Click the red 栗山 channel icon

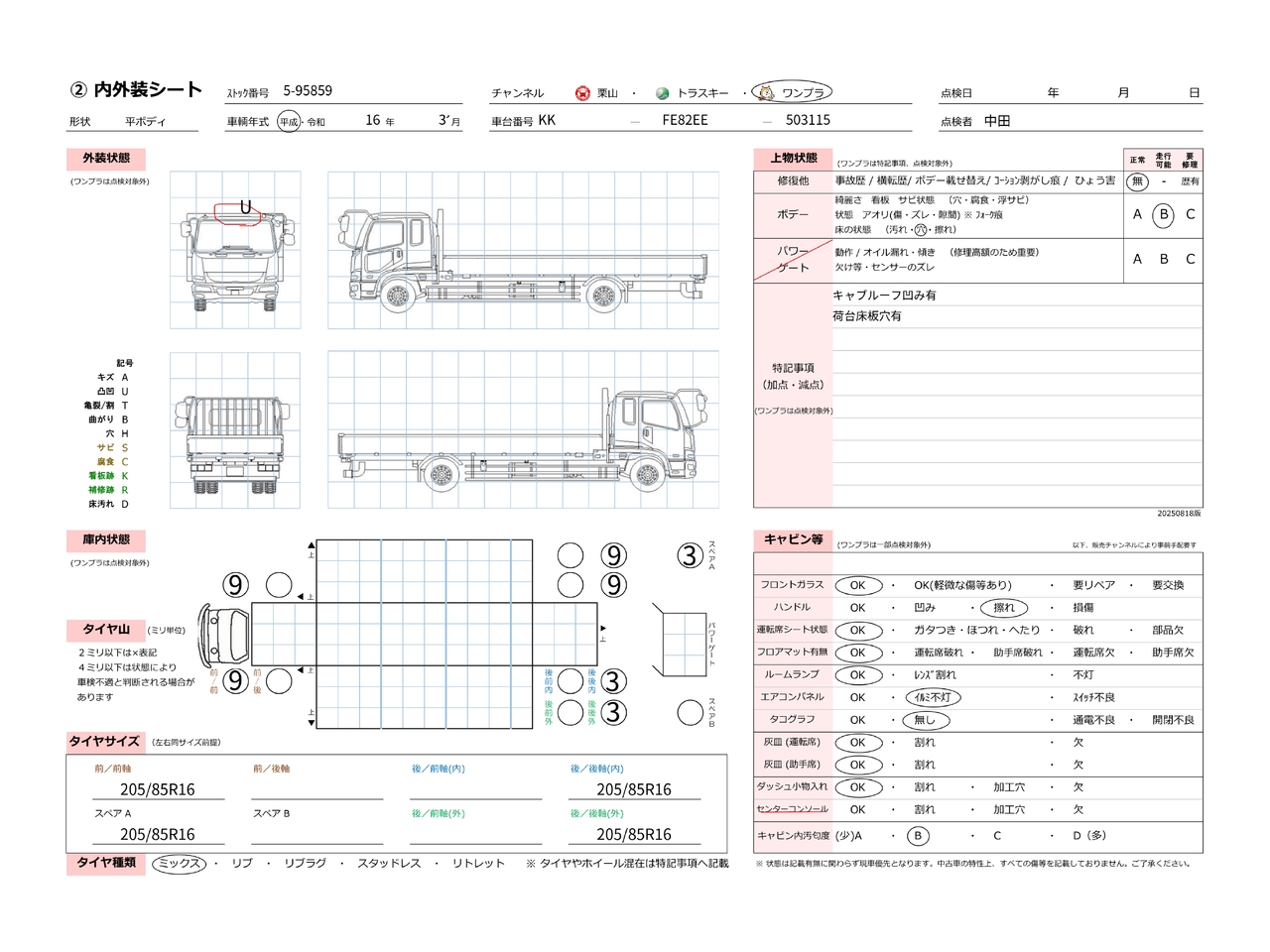[582, 93]
